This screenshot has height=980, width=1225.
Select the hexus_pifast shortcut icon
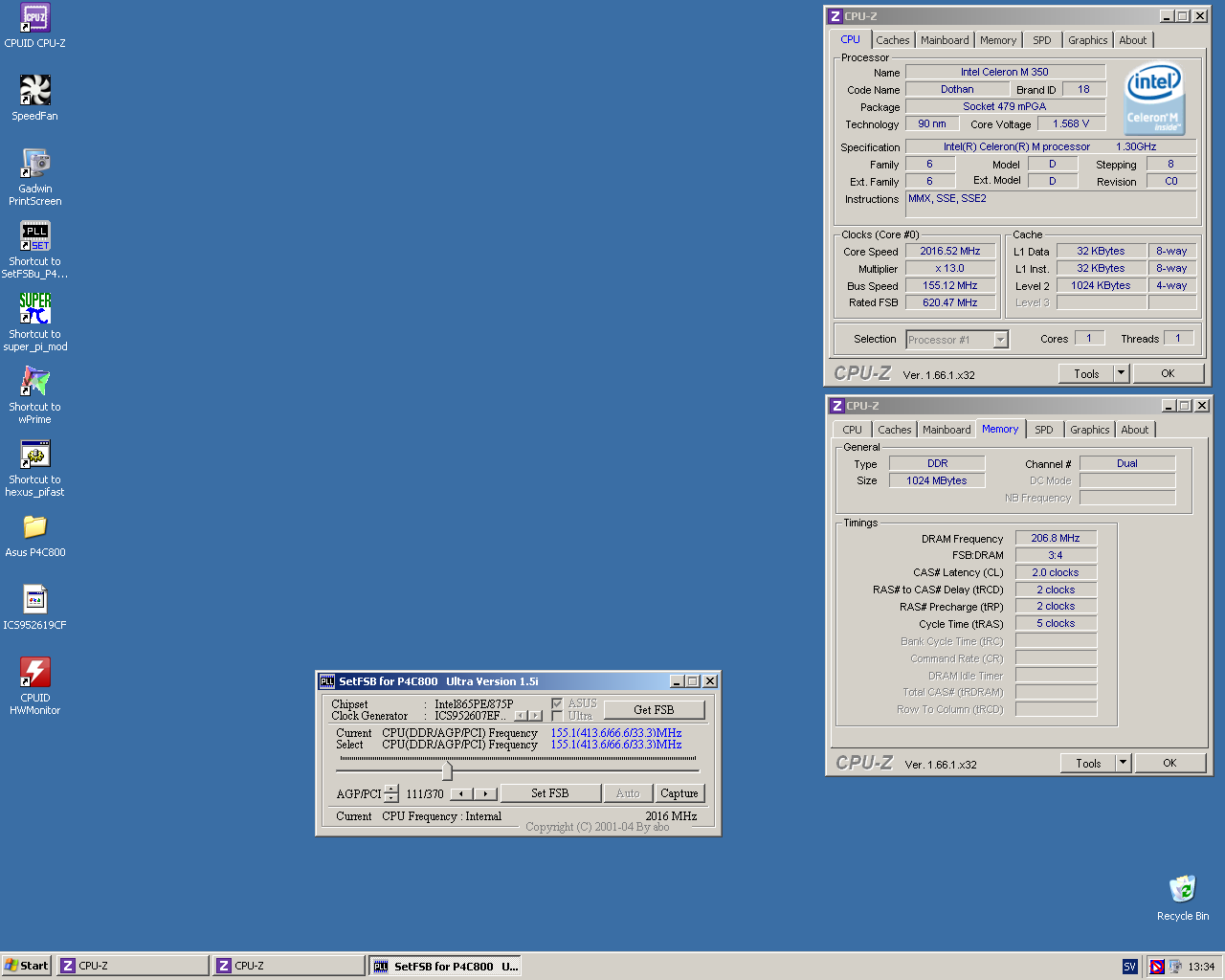pyautogui.click(x=35, y=454)
